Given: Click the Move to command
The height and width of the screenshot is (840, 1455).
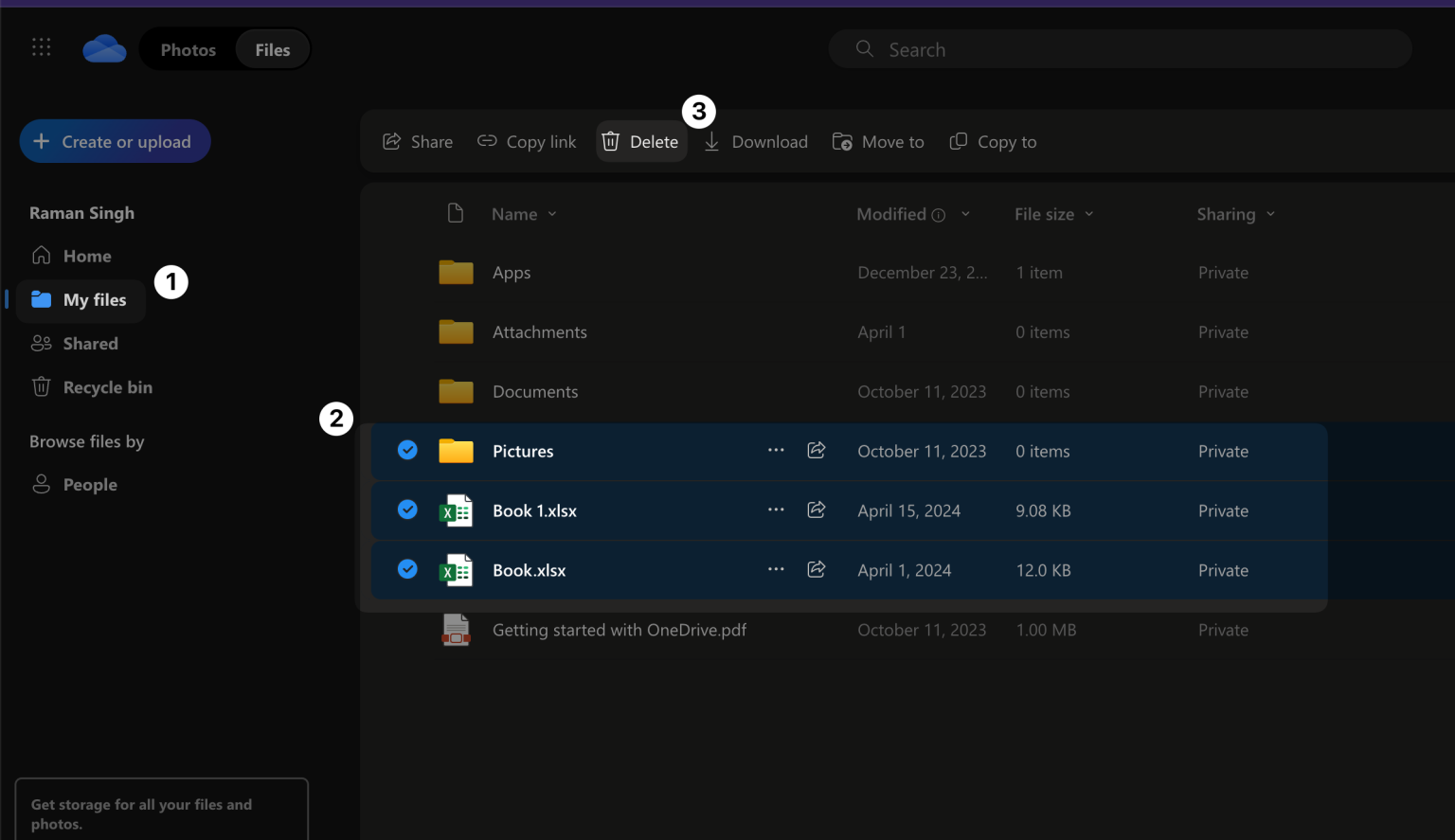Looking at the screenshot, I should tap(842, 140).
